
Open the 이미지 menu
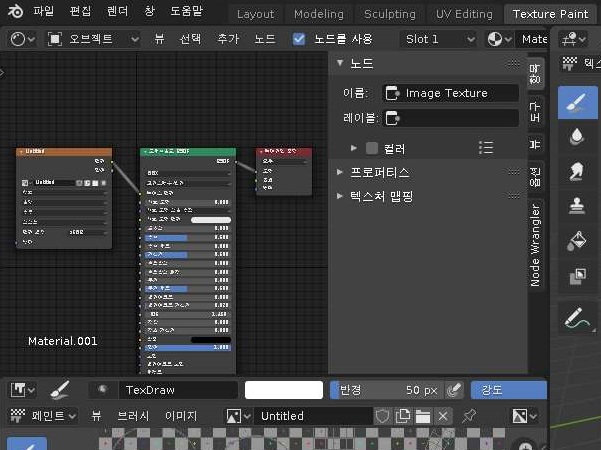pyautogui.click(x=181, y=416)
